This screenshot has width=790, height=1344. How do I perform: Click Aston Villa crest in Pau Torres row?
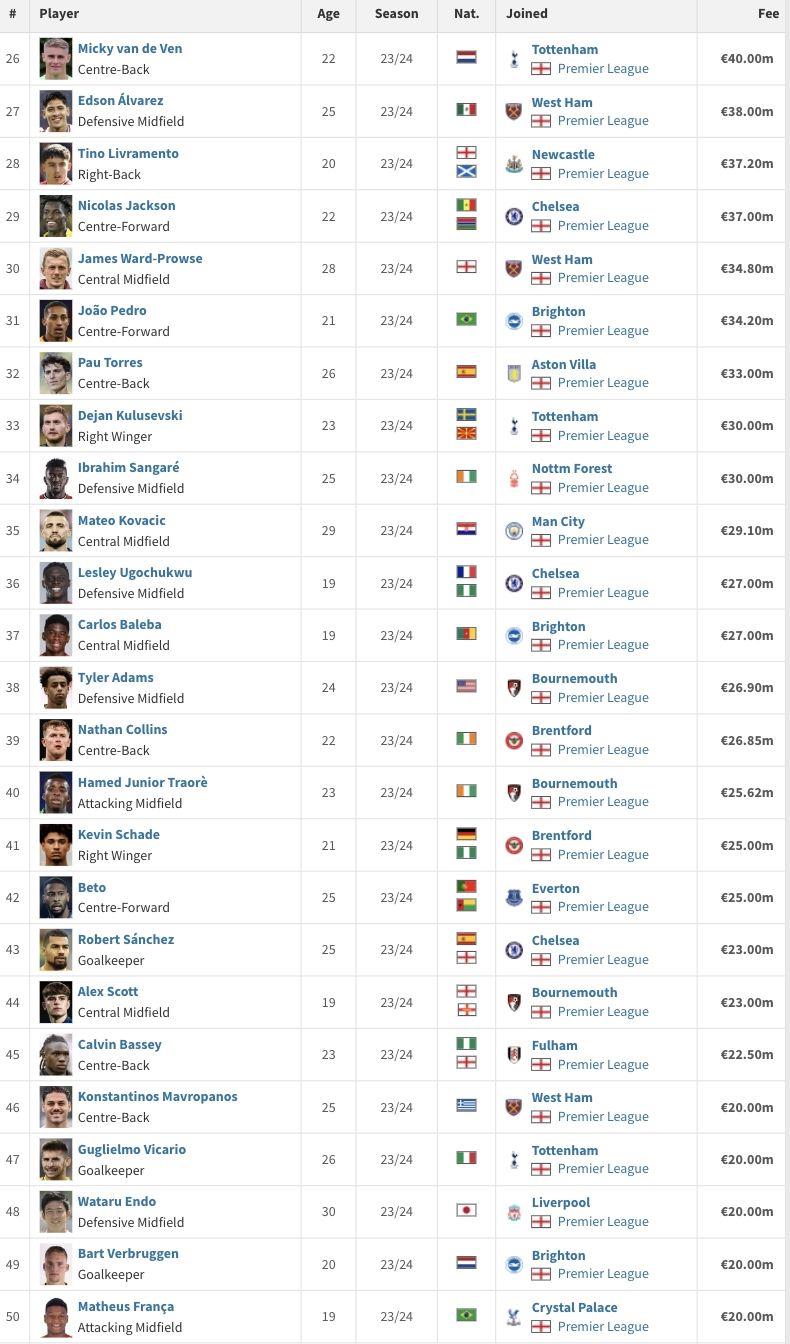(514, 373)
